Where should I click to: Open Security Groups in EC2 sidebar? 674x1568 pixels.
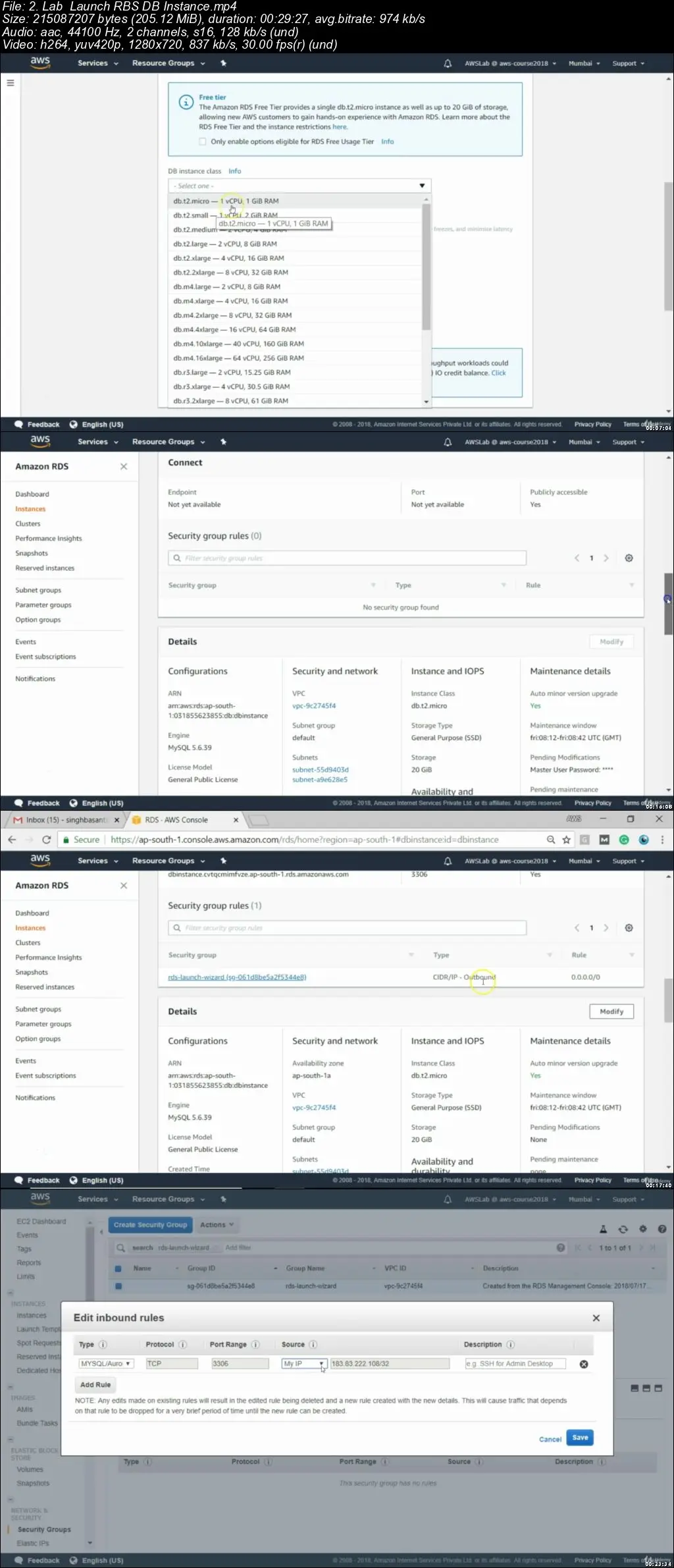[44, 1529]
